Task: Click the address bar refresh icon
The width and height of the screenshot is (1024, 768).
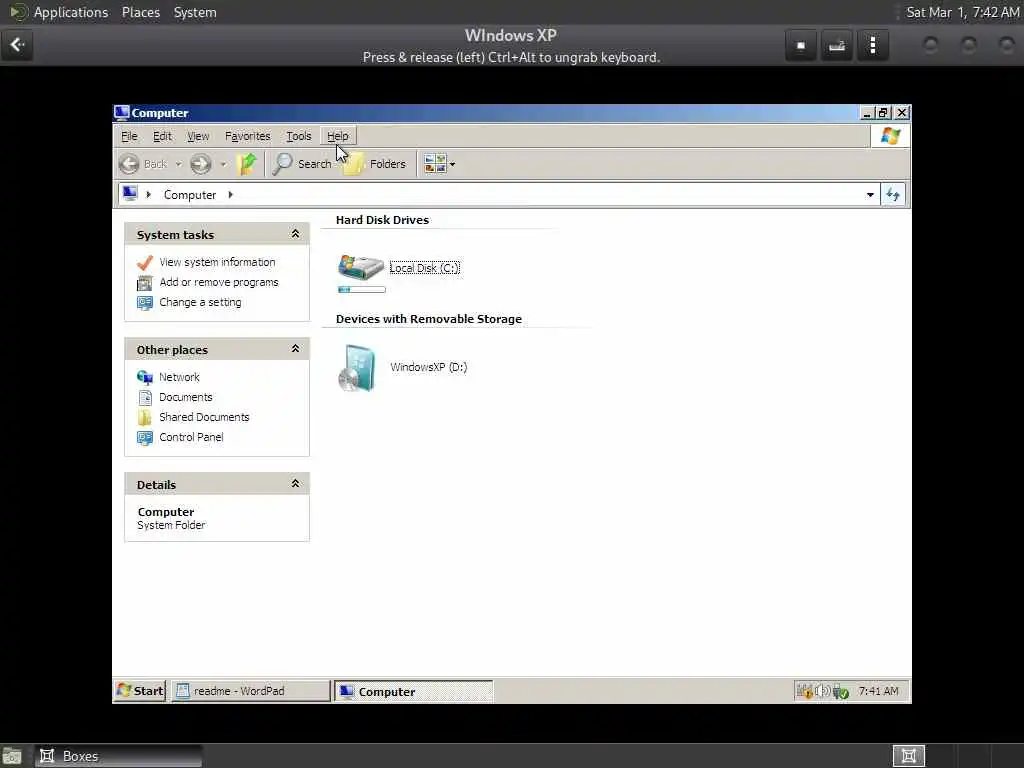Action: coord(893,195)
